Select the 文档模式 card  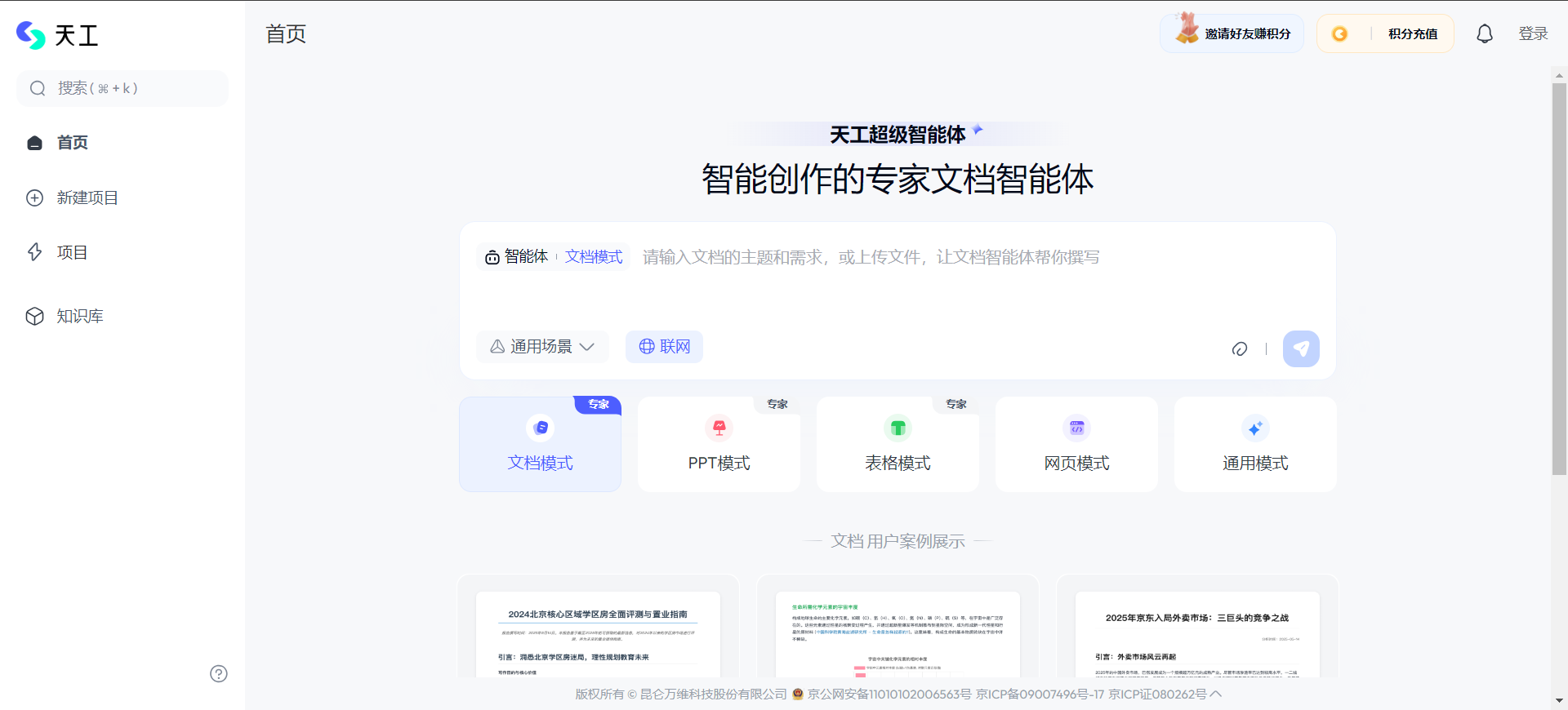540,444
